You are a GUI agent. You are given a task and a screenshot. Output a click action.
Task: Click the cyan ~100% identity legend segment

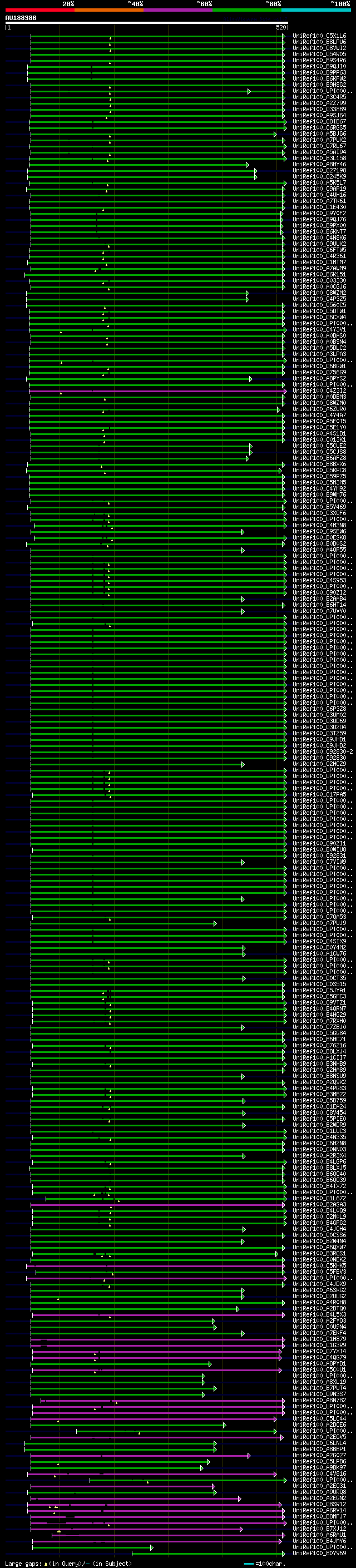click(x=316, y=10)
